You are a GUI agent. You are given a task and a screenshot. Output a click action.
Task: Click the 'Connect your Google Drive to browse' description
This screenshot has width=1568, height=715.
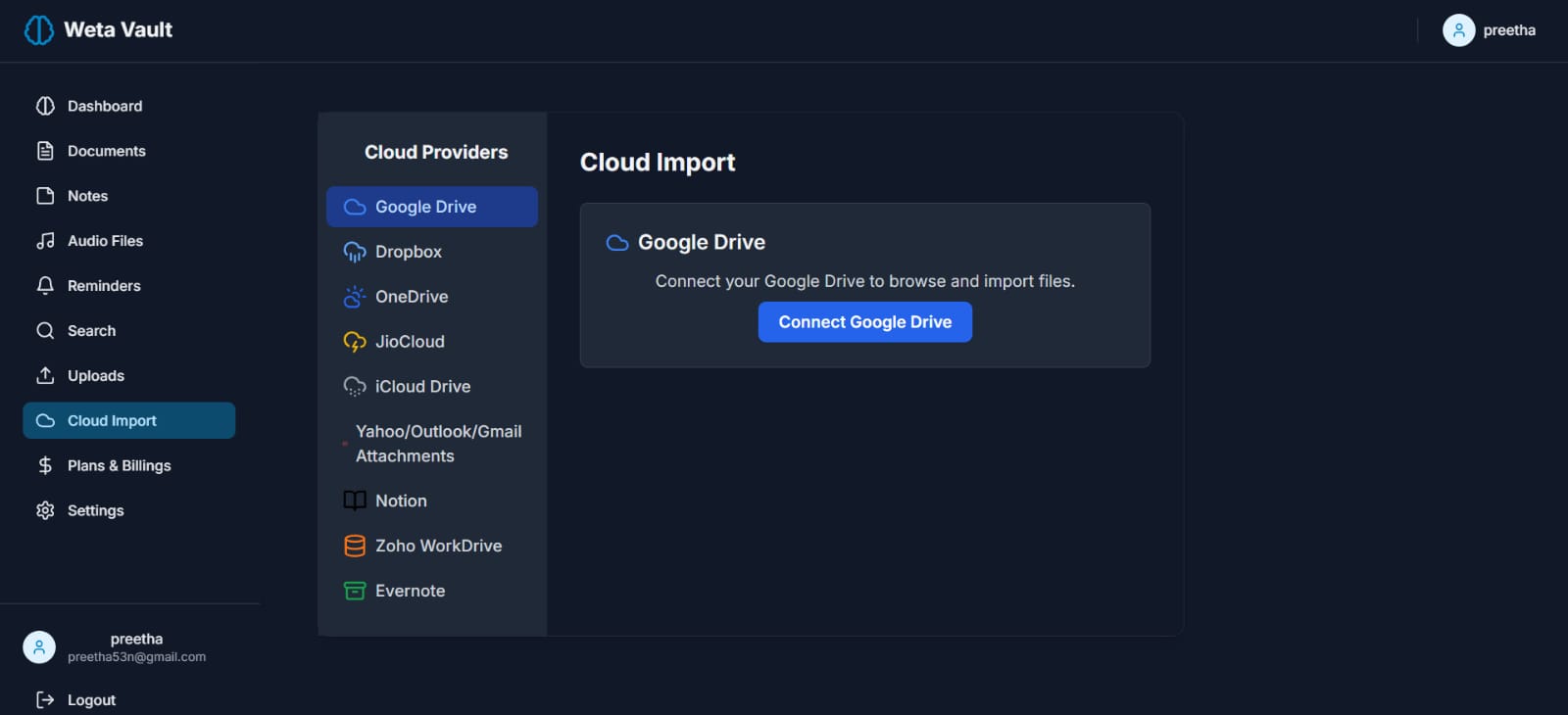(x=865, y=281)
